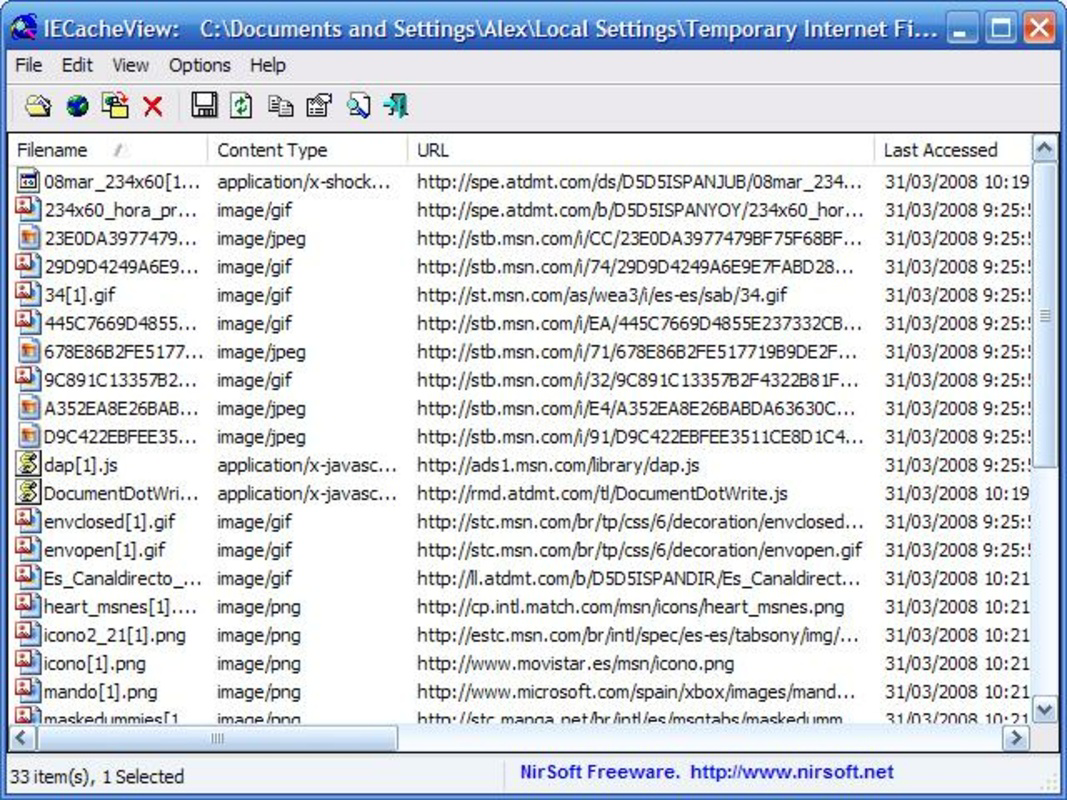Open the NirSoft website link in status bar
This screenshot has width=1067, height=800.
(x=791, y=772)
